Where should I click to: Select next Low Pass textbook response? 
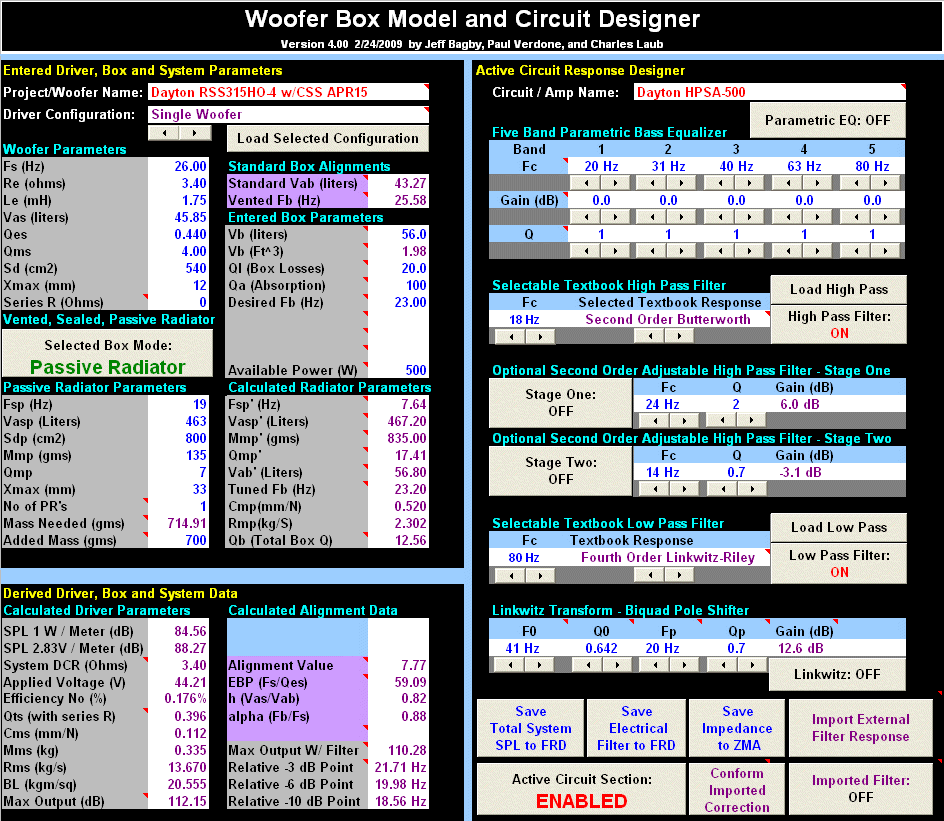679,575
